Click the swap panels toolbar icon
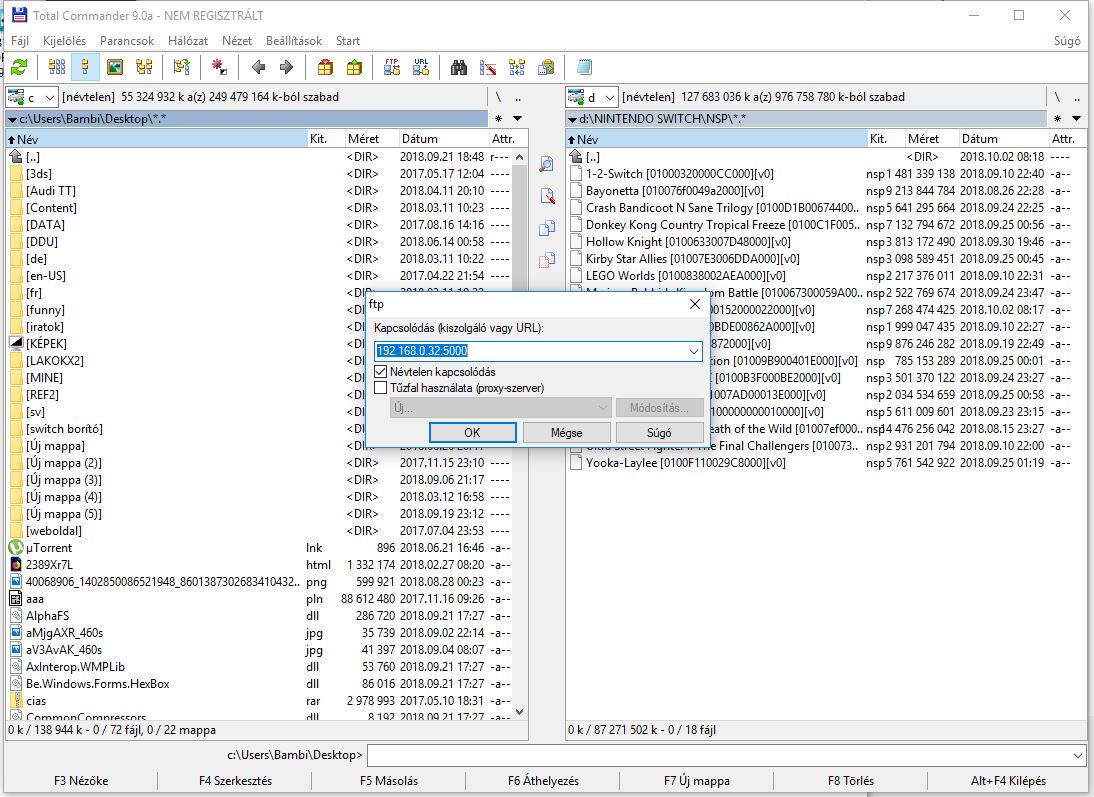This screenshot has width=1094, height=797. pyautogui.click(x=181, y=68)
